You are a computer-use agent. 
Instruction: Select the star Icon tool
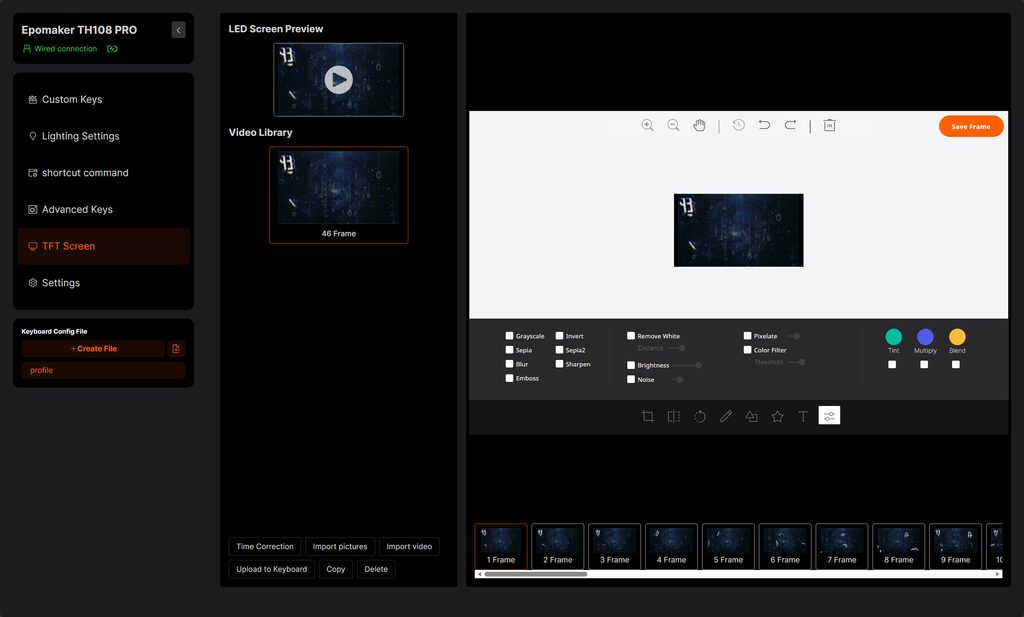pos(777,416)
